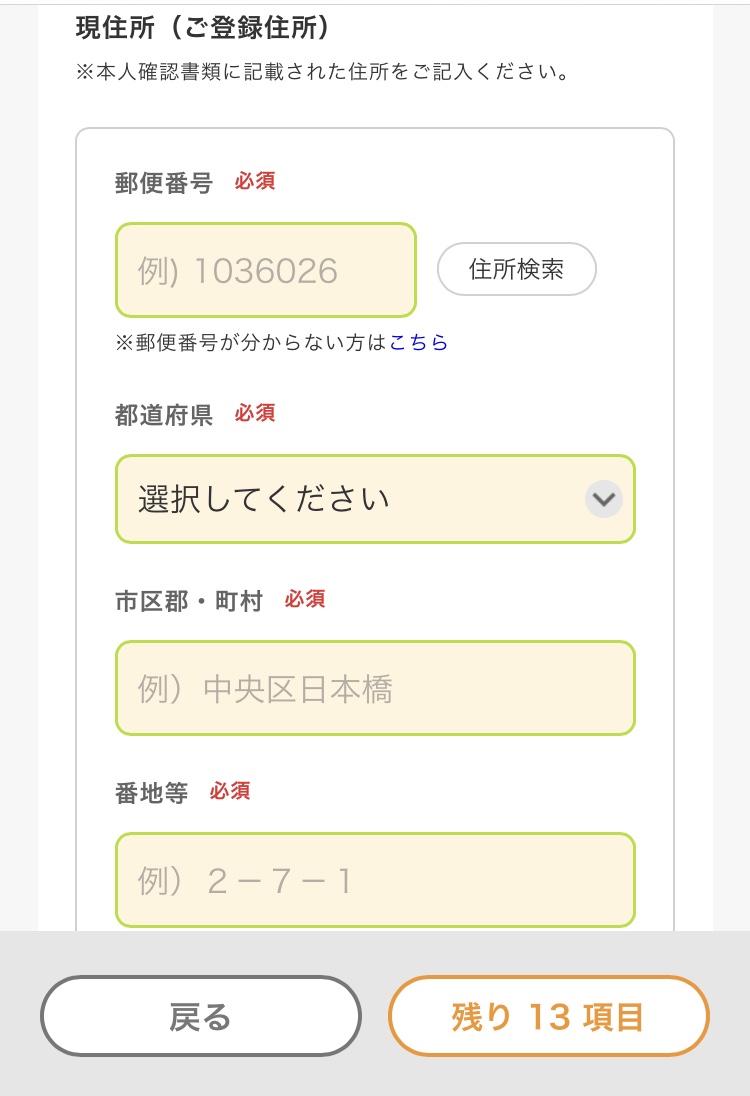Select the 番地等 address number input field
The width and height of the screenshot is (750, 1096).
click(375, 880)
